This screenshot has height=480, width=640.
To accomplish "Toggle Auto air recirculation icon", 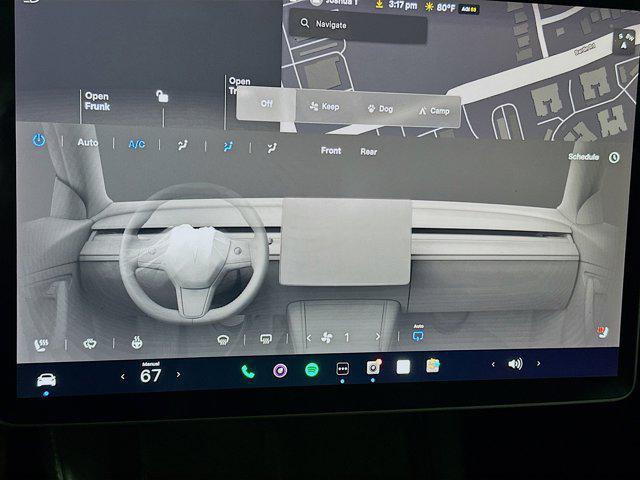I will coord(418,334).
